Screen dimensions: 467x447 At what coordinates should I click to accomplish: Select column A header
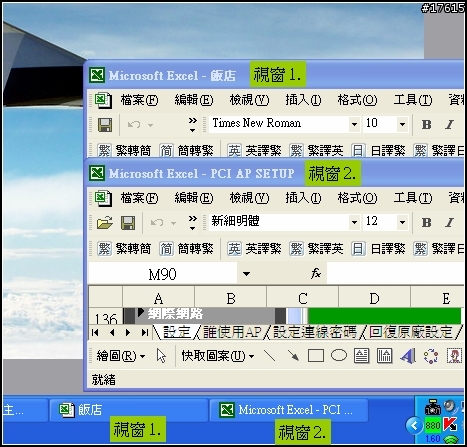[158, 298]
